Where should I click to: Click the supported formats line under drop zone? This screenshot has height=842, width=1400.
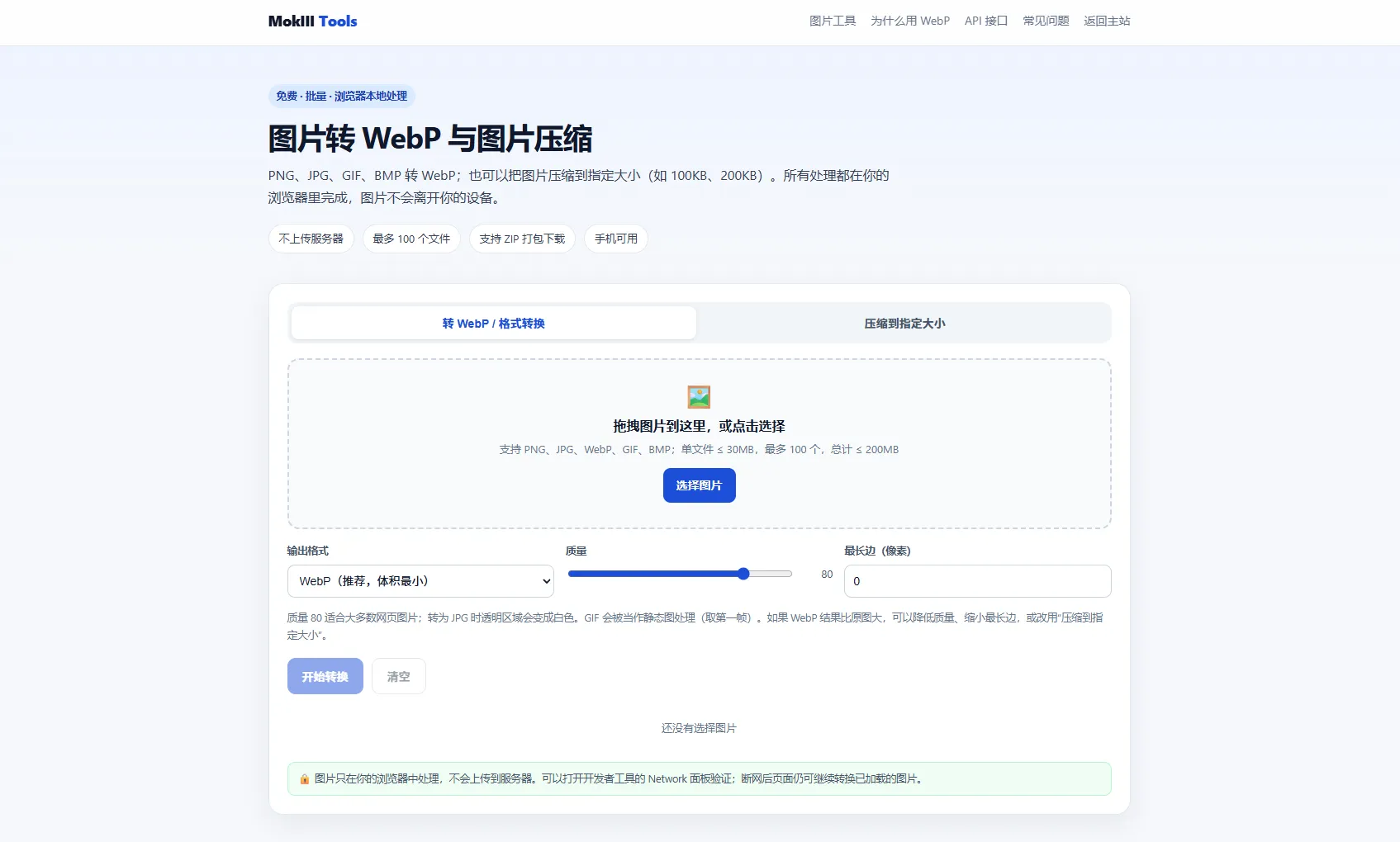pyautogui.click(x=699, y=450)
